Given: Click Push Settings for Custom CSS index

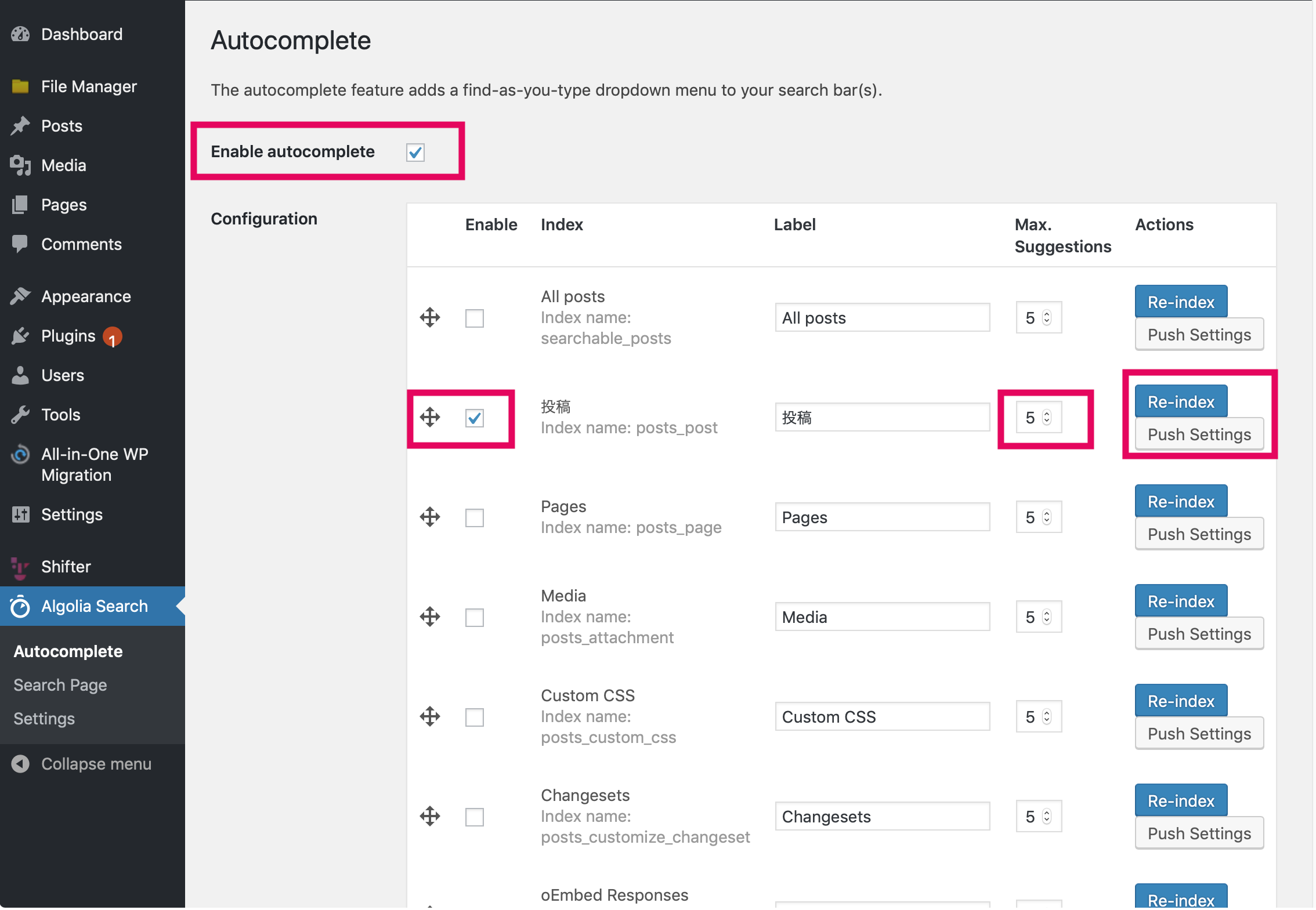Looking at the screenshot, I should [x=1199, y=734].
